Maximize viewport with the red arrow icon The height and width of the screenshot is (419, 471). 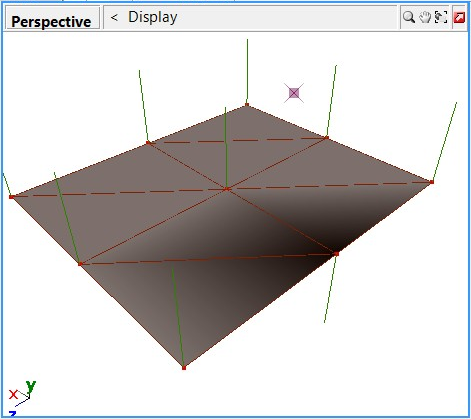tap(459, 17)
